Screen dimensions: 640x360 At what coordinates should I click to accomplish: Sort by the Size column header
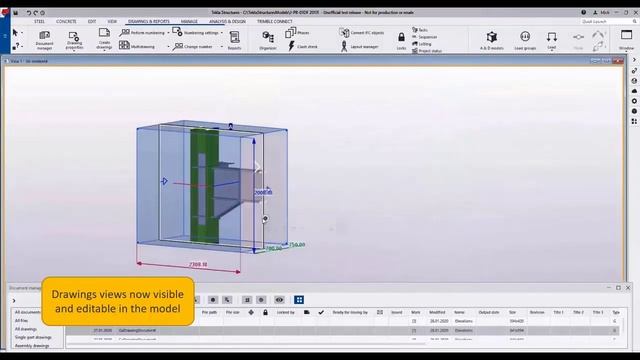click(513, 312)
